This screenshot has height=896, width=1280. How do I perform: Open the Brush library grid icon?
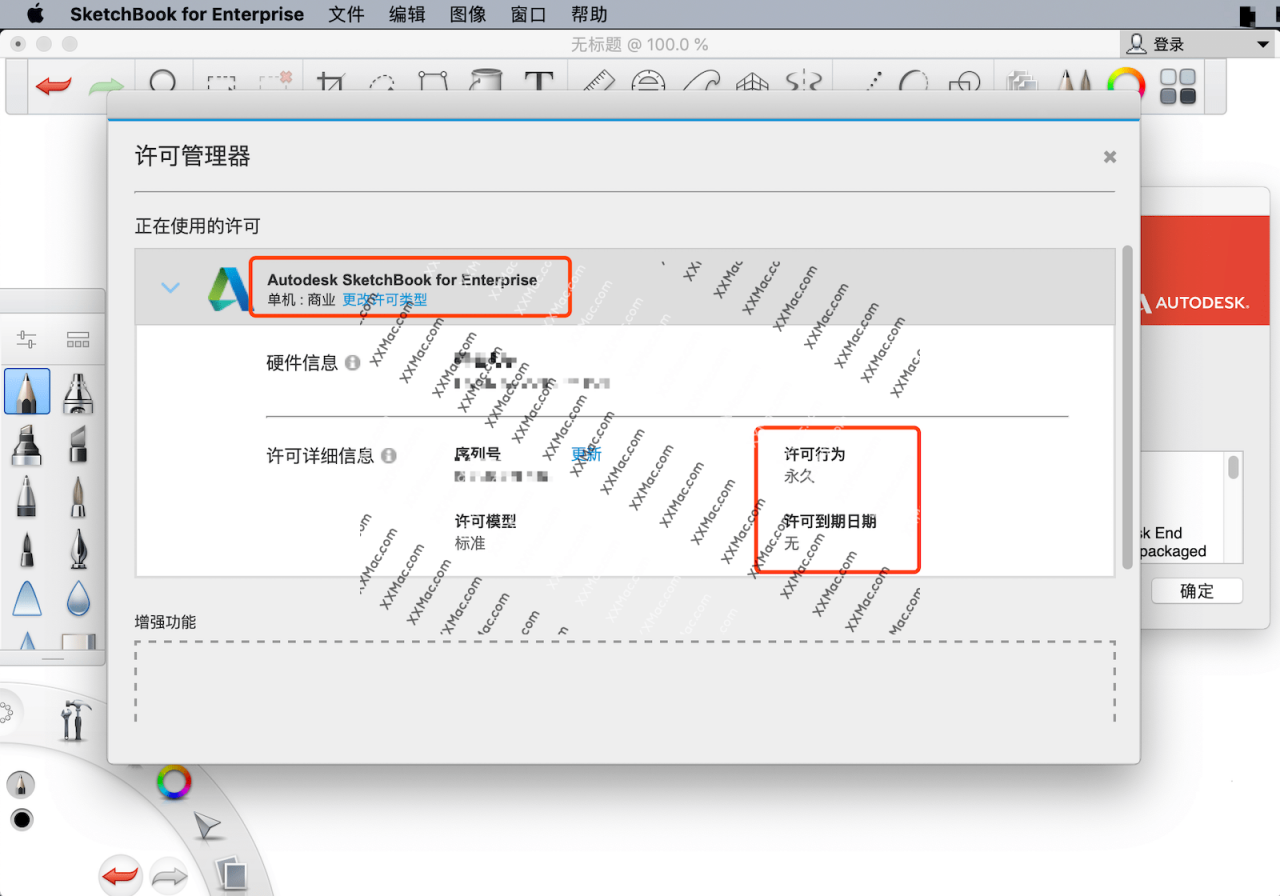coord(78,340)
